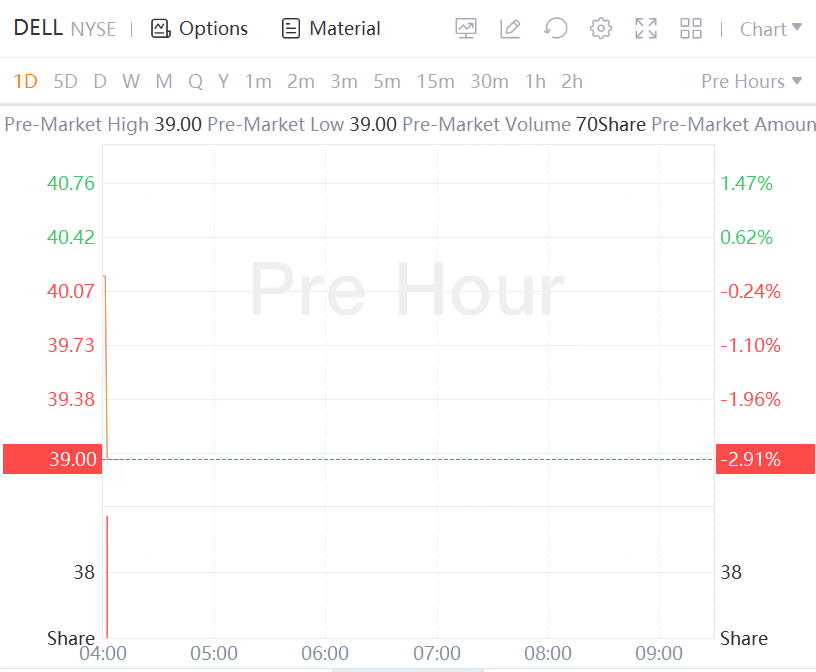Screen dimensions: 816x672
Task: Click the Material document icon
Action: pos(291,29)
